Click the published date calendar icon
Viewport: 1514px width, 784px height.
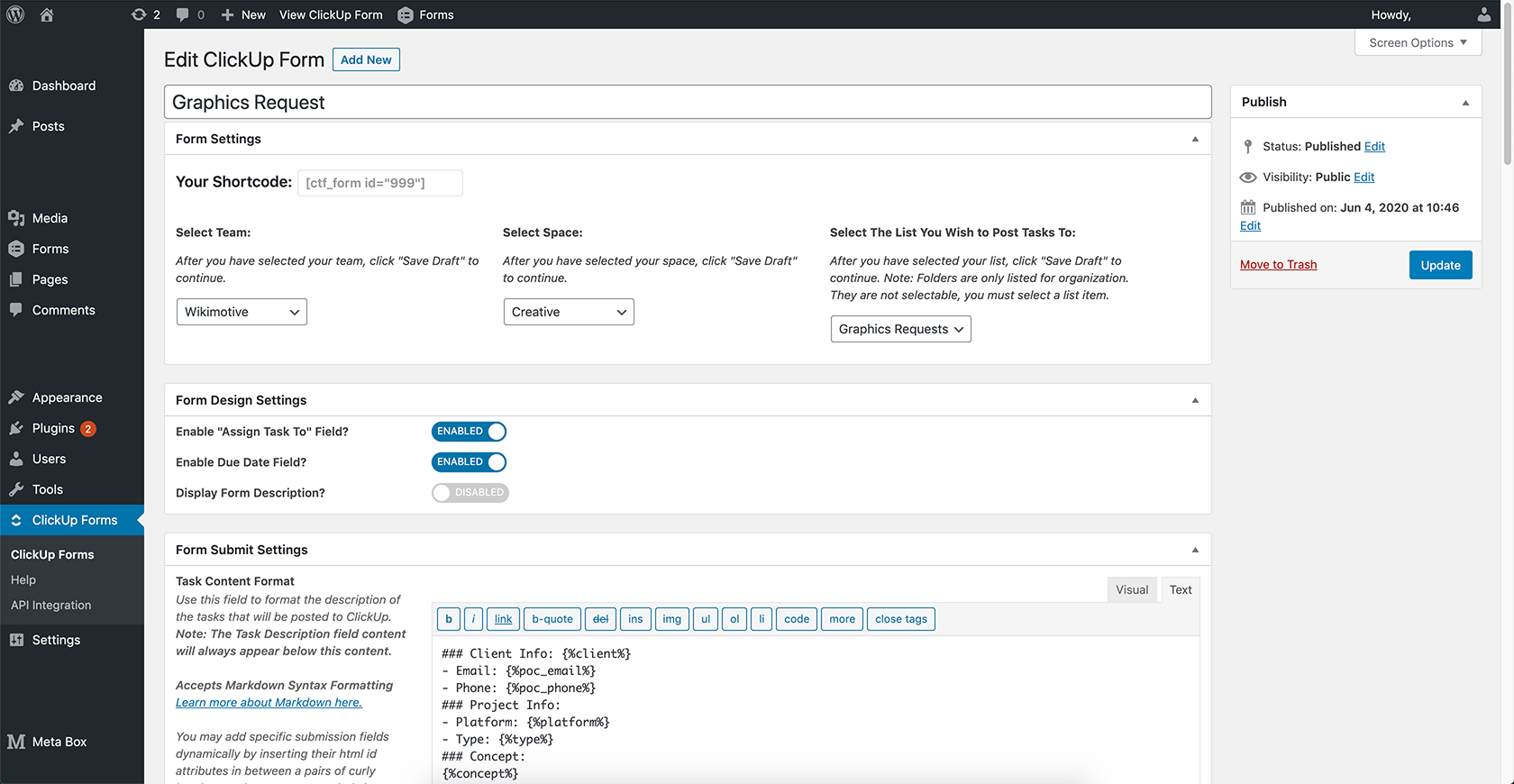(x=1248, y=207)
